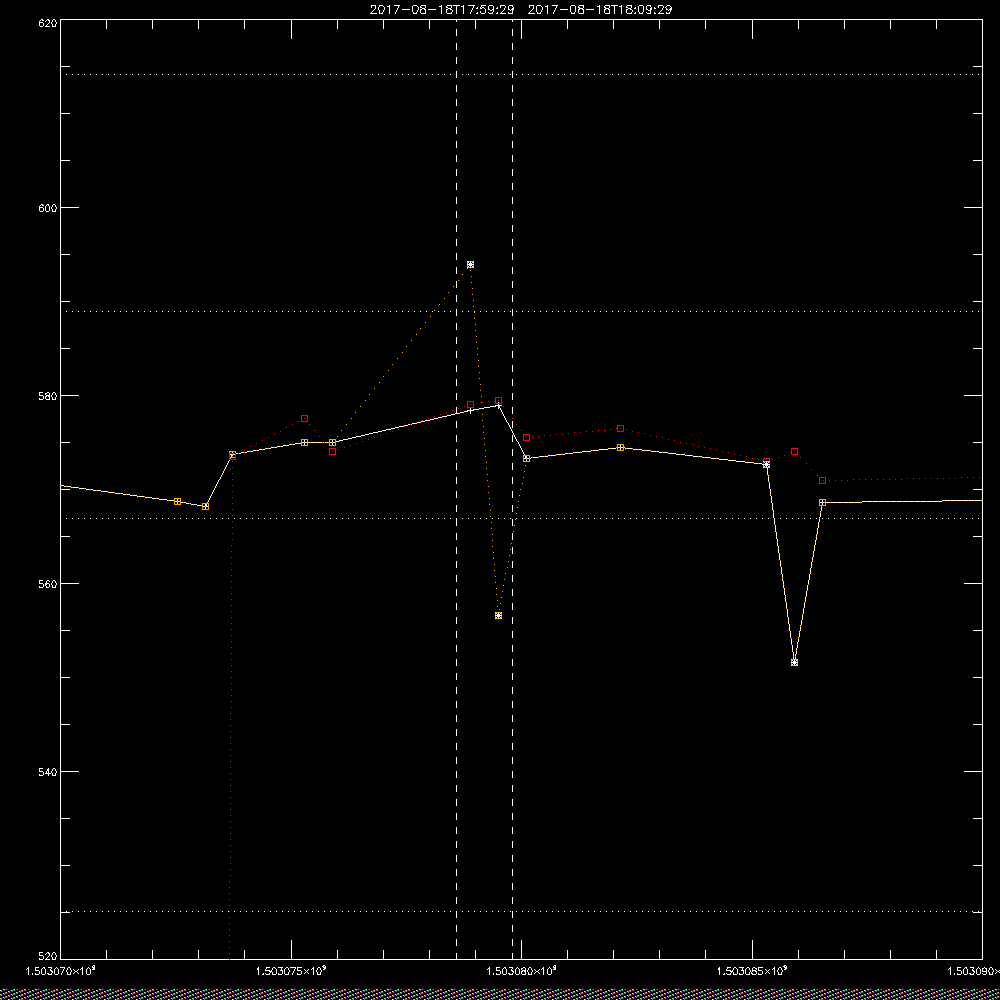This screenshot has height=1000, width=1000.
Task: Click the x-axis label 1.503070×10⁹
Action: pos(60,972)
